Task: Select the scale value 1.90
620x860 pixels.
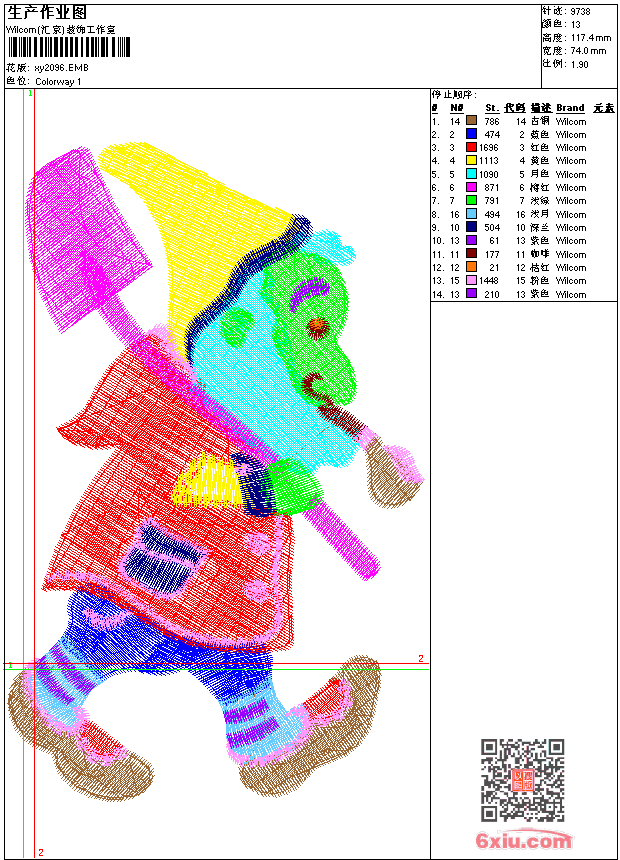Action: point(579,64)
